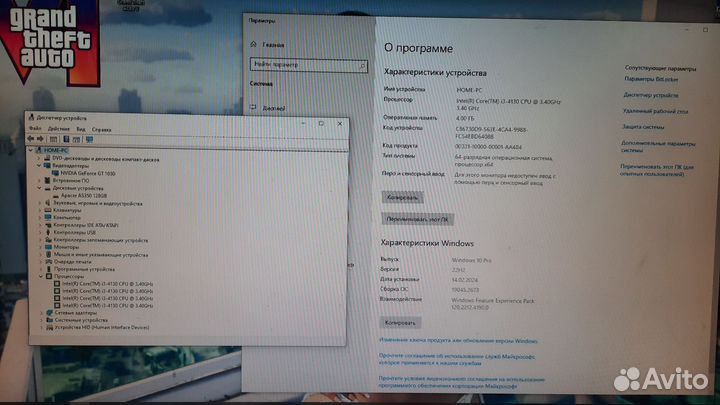
Task: Click the Устройства HID category icon
Action: point(50,327)
